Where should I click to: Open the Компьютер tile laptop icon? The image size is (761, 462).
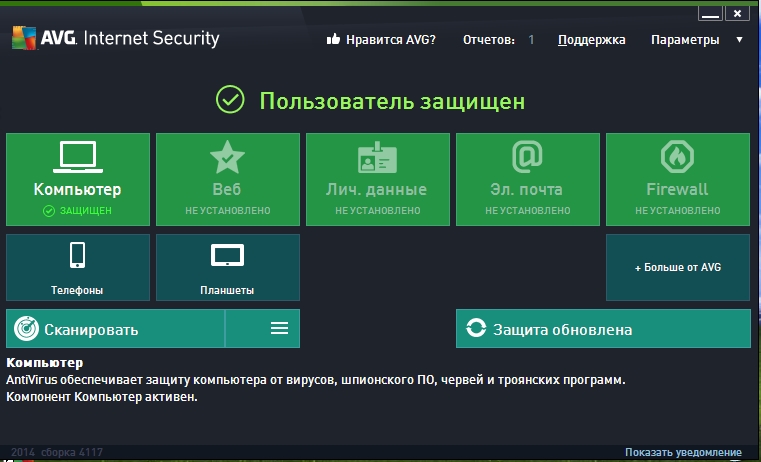click(78, 157)
